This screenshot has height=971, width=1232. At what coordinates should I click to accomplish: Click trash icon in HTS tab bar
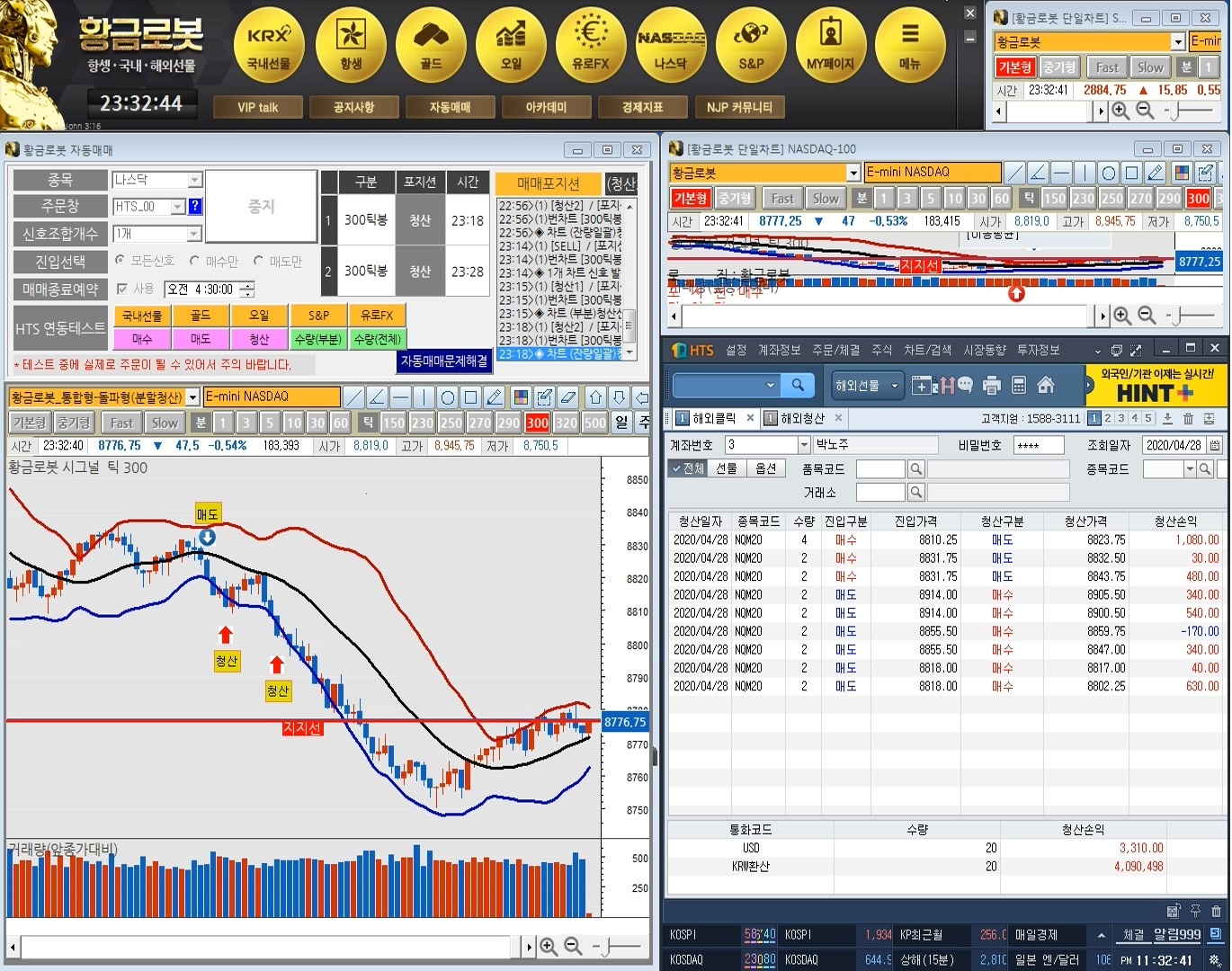click(x=1188, y=418)
